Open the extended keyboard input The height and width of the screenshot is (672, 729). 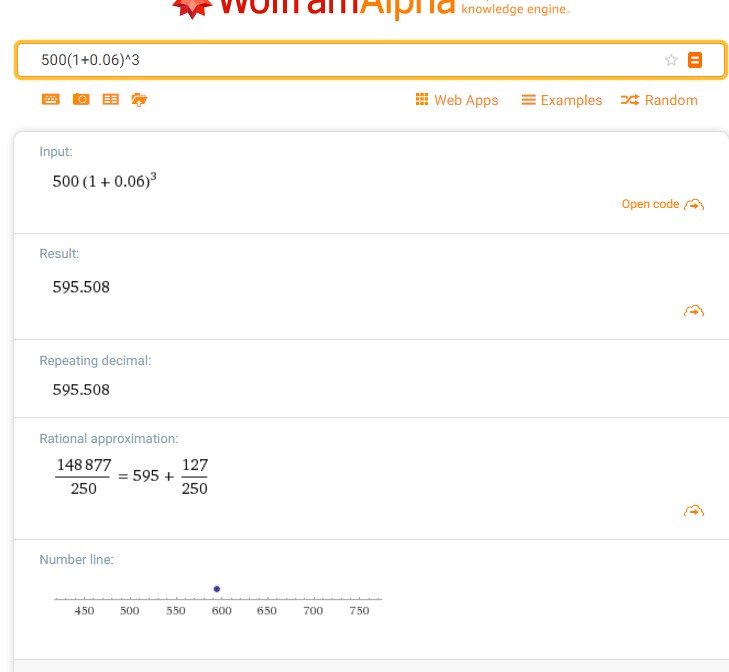(51, 99)
